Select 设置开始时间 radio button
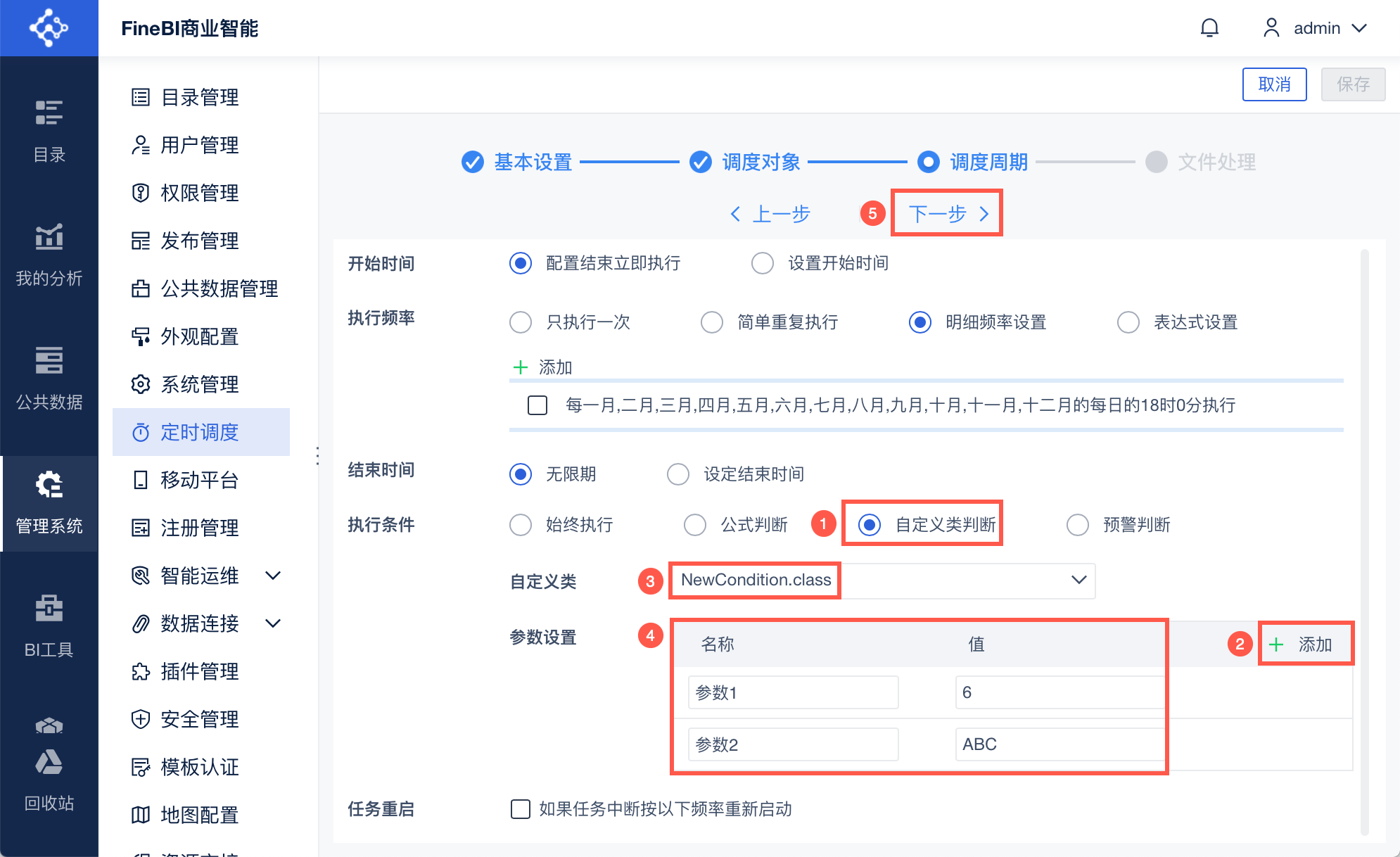 pyautogui.click(x=763, y=263)
